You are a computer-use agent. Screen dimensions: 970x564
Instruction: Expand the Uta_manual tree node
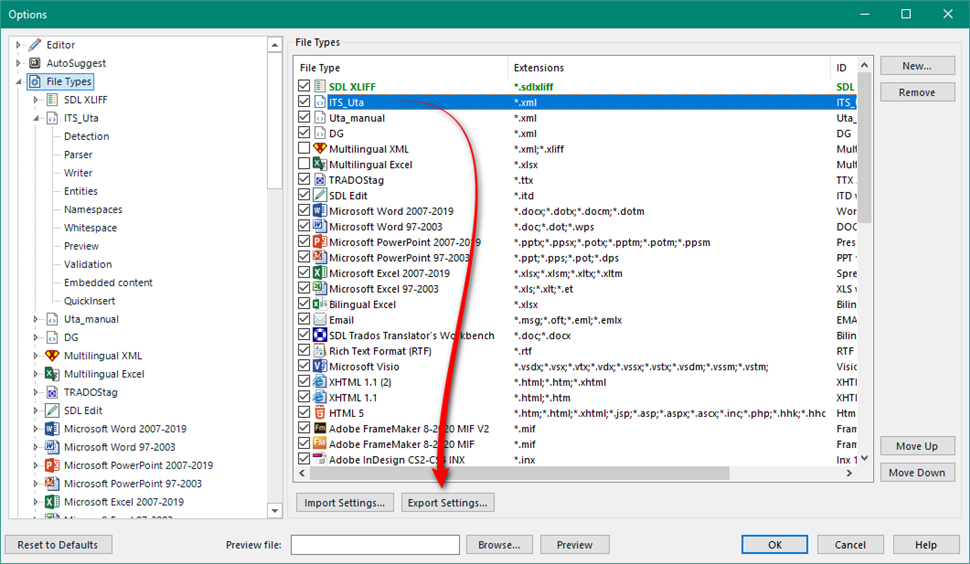tap(35, 319)
